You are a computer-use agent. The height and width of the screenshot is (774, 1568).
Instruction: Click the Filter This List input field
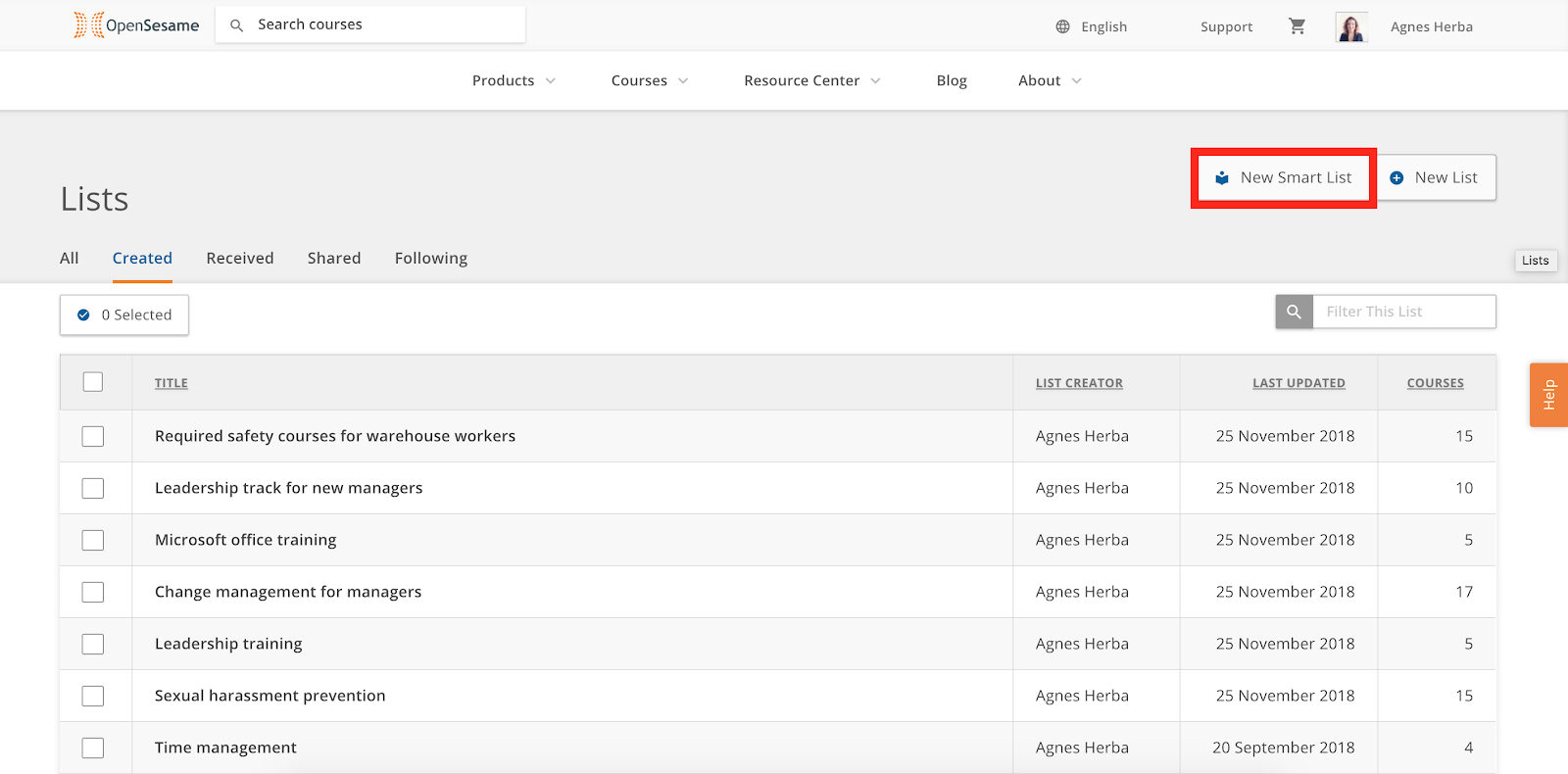pos(1403,312)
